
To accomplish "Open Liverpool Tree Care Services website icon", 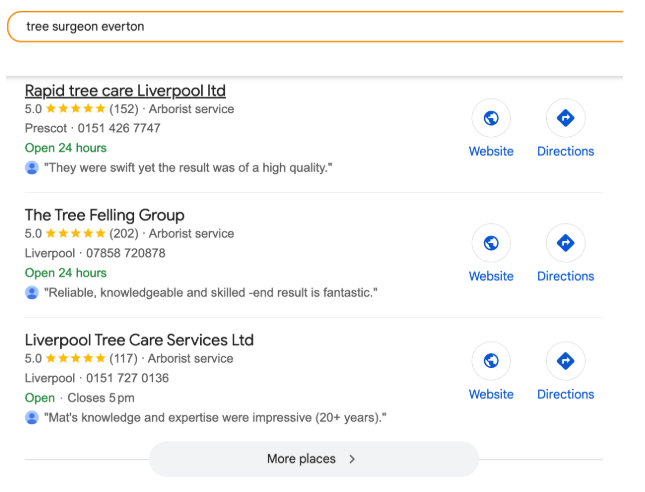I will (x=491, y=361).
